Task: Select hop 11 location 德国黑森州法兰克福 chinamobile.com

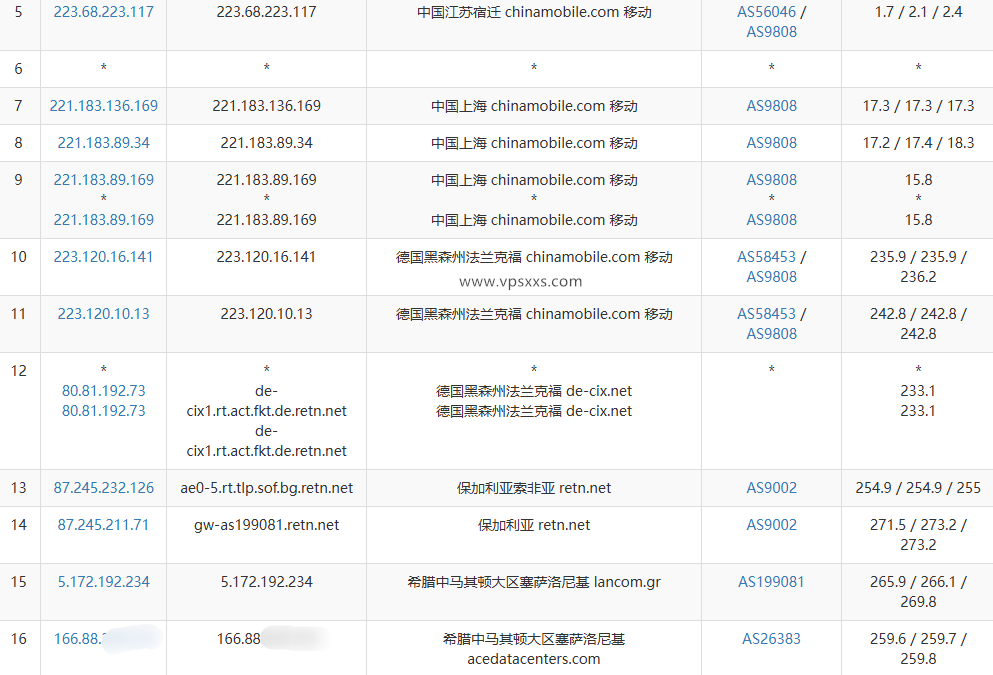Action: (534, 314)
